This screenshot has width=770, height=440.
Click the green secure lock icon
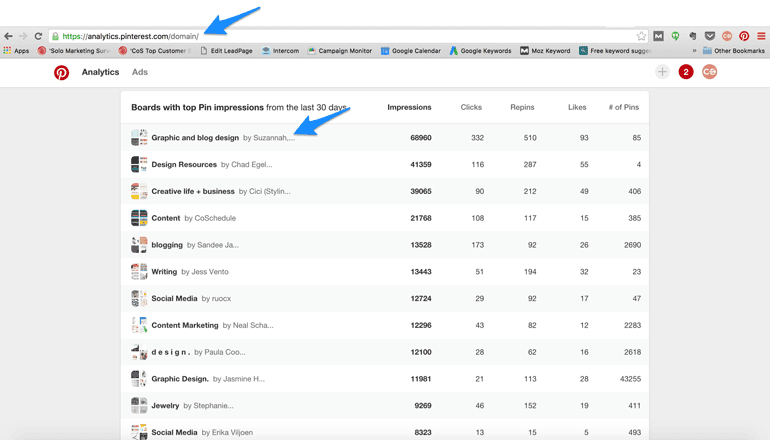(x=55, y=36)
